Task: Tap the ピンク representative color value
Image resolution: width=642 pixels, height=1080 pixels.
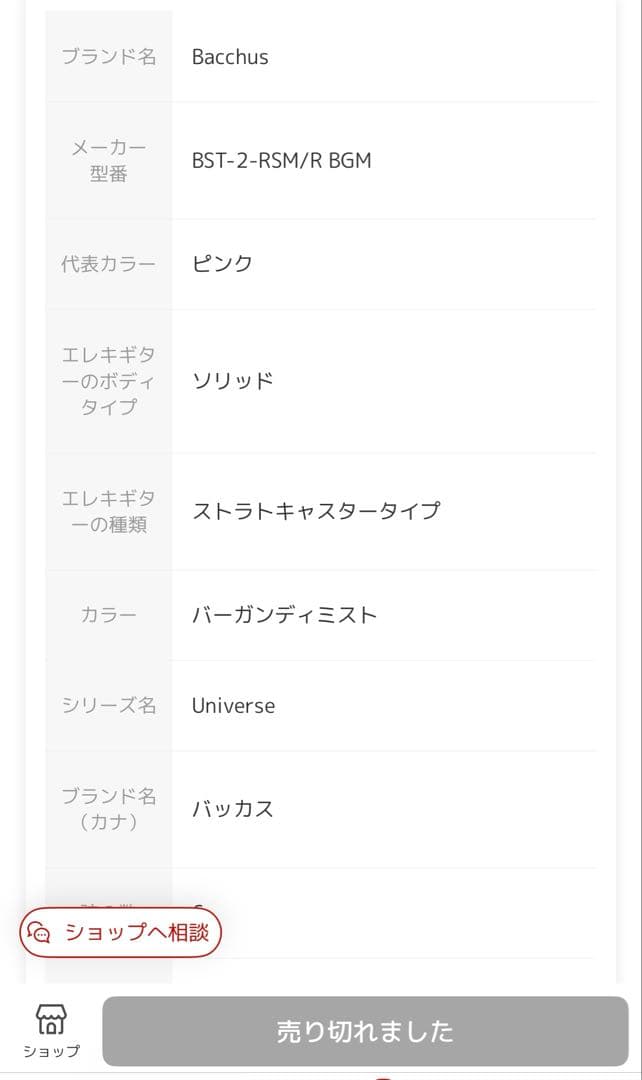Action: click(221, 264)
